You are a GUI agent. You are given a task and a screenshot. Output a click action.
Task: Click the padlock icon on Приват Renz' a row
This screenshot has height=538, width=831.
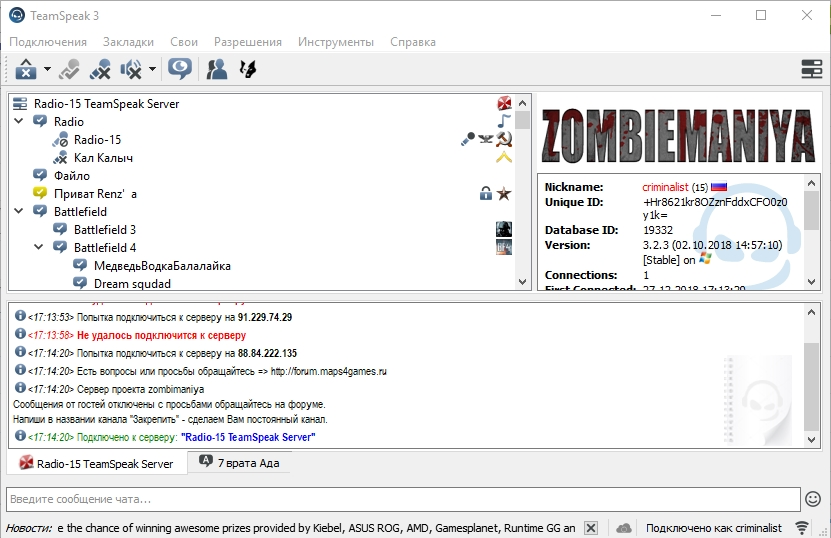point(485,193)
